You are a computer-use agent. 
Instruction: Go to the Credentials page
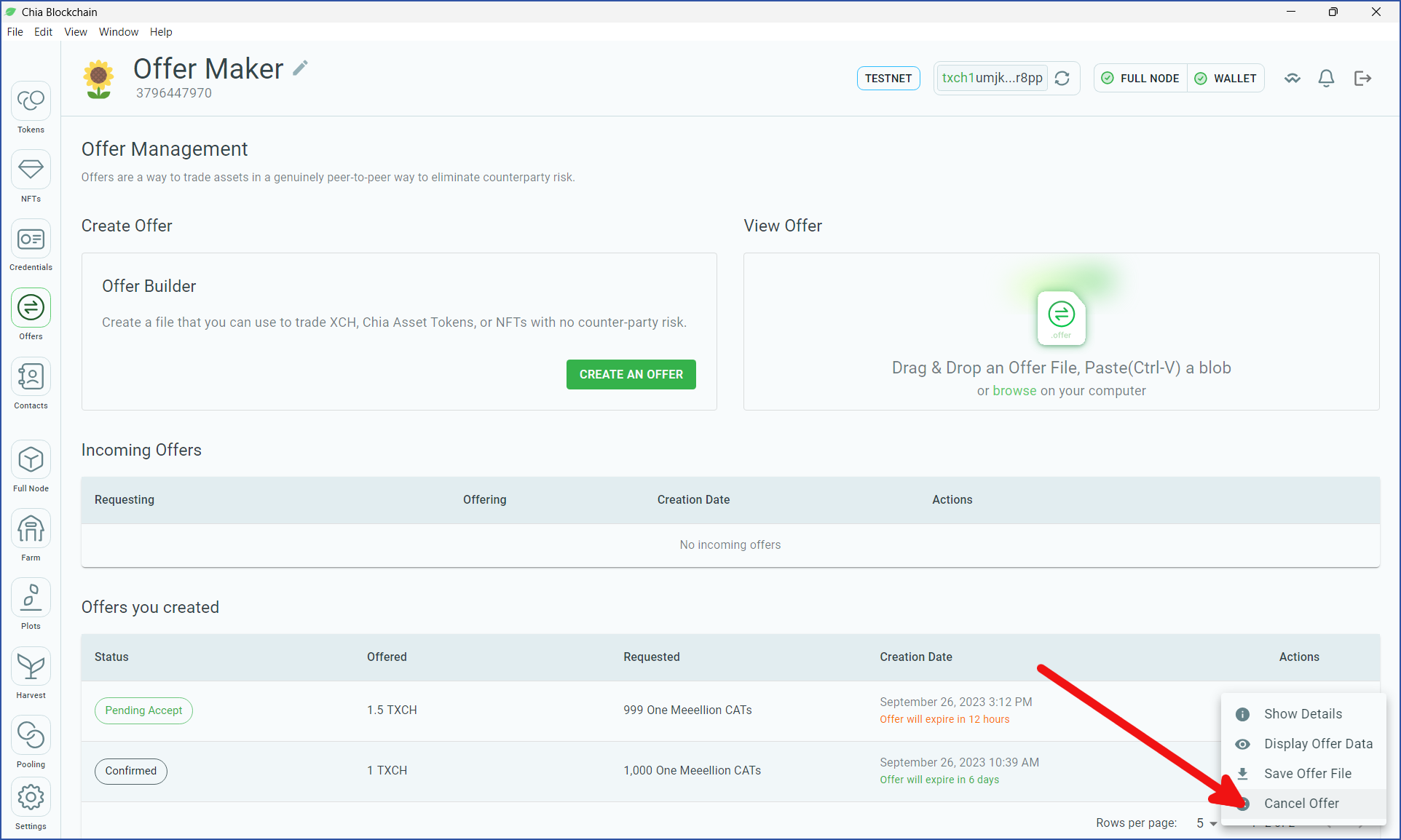coord(31,245)
